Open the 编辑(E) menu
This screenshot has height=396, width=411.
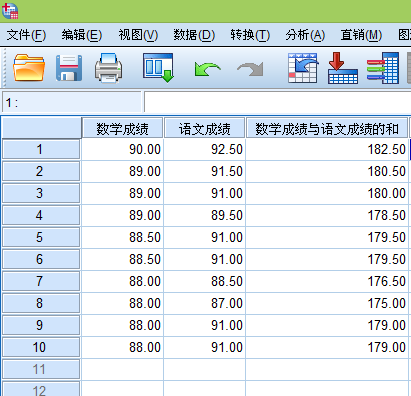[x=82, y=35]
